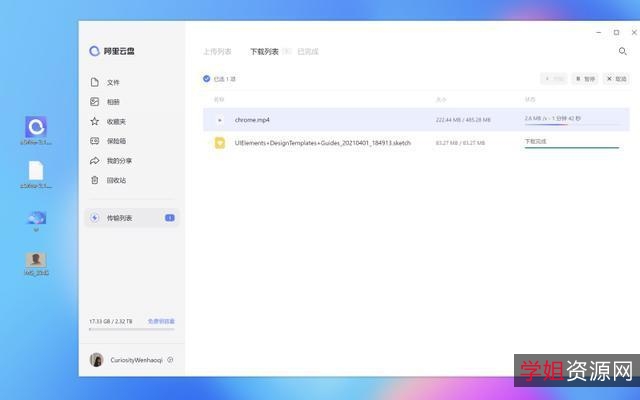640x400 pixels.
Task: Click the download speed and time remaining text
Action: (x=552, y=118)
